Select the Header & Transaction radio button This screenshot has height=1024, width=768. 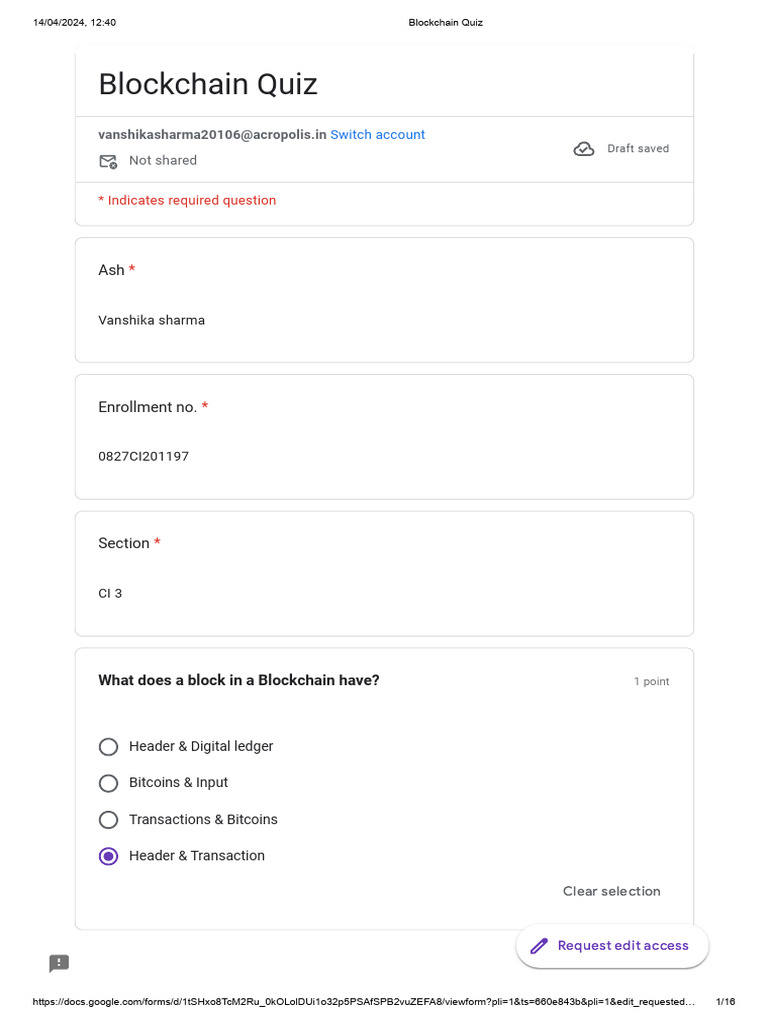(x=109, y=856)
